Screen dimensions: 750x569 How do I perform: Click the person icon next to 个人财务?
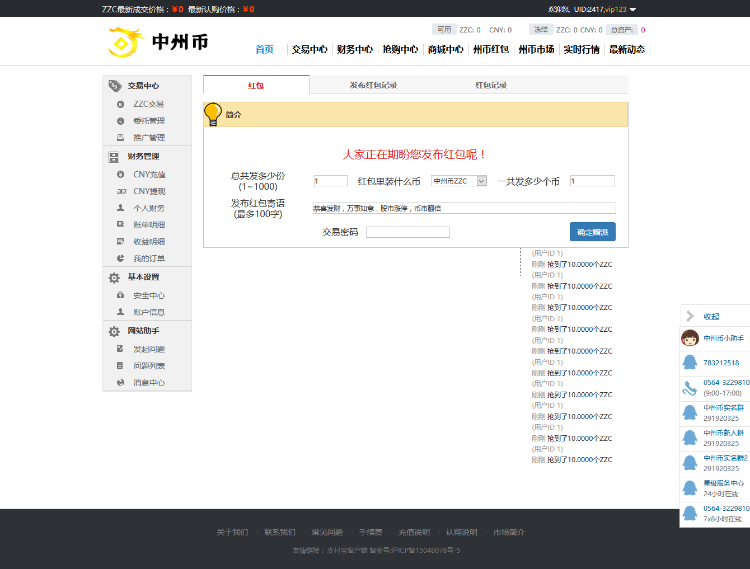pyautogui.click(x=121, y=208)
